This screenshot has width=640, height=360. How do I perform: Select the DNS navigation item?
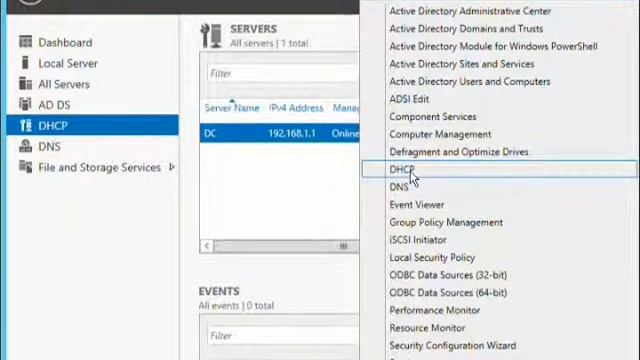pos(49,147)
